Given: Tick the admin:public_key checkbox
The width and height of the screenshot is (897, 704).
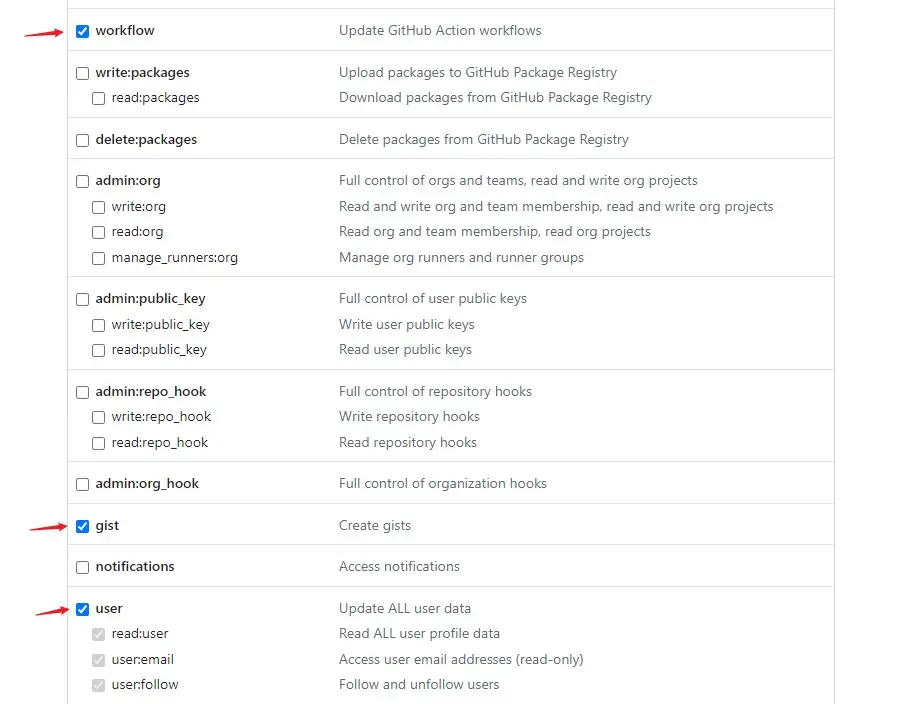Looking at the screenshot, I should click(83, 299).
